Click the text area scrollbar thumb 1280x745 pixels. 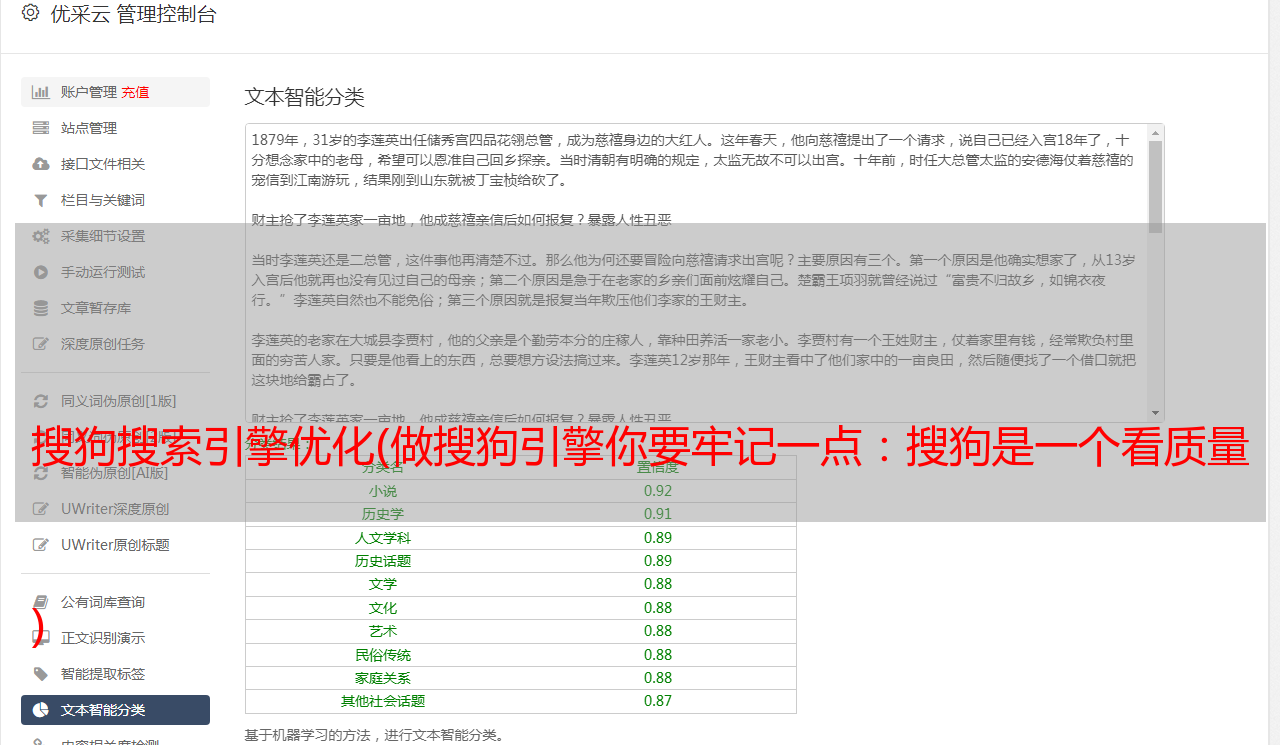click(x=1156, y=186)
